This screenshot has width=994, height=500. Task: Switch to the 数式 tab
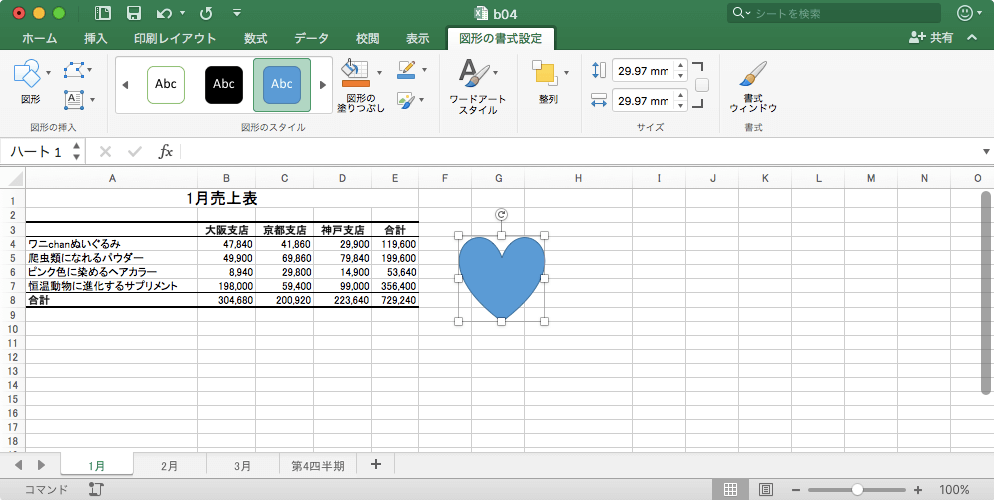pyautogui.click(x=255, y=39)
